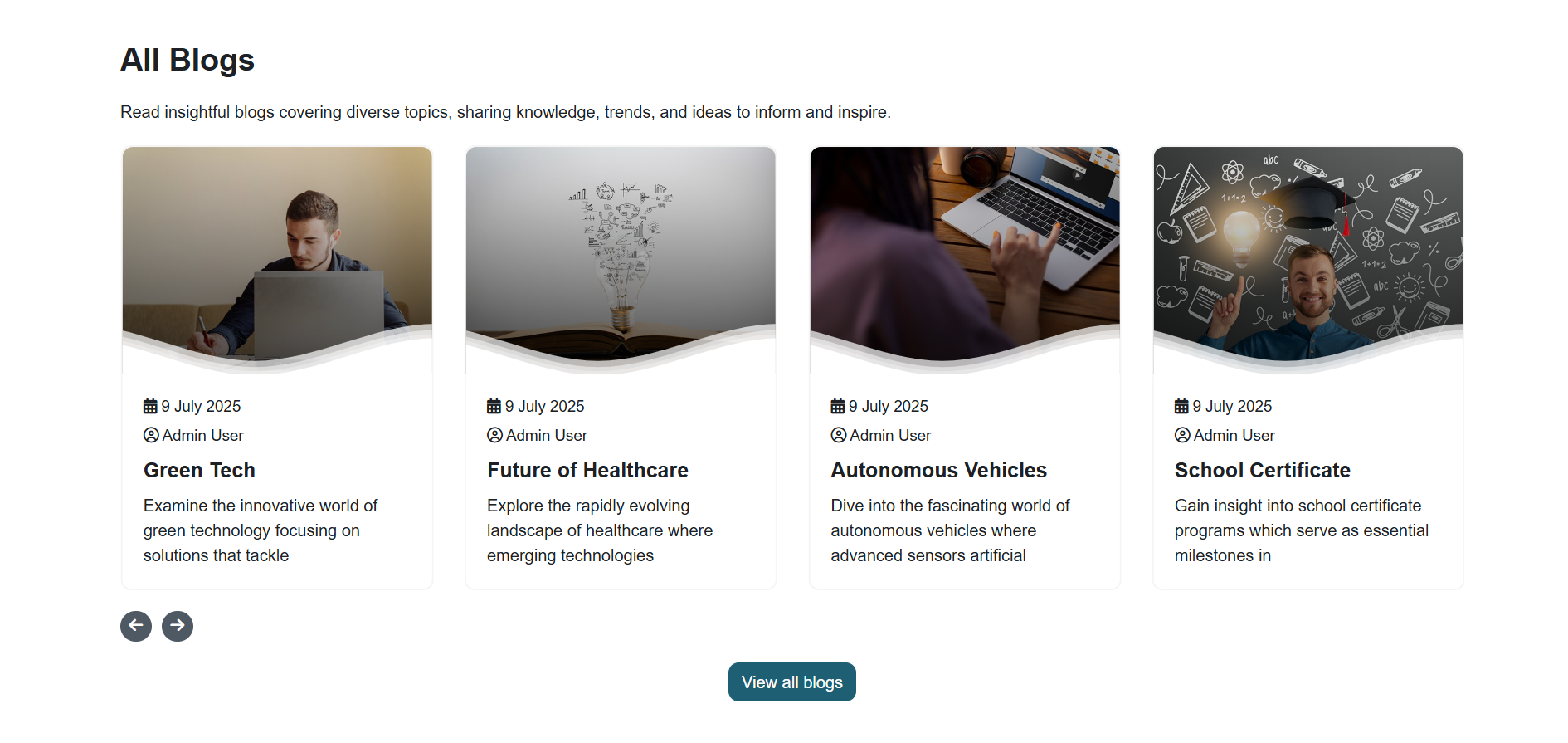Click calendar icon on Future of Healthcare card
This screenshot has width=1568, height=743.
click(494, 406)
